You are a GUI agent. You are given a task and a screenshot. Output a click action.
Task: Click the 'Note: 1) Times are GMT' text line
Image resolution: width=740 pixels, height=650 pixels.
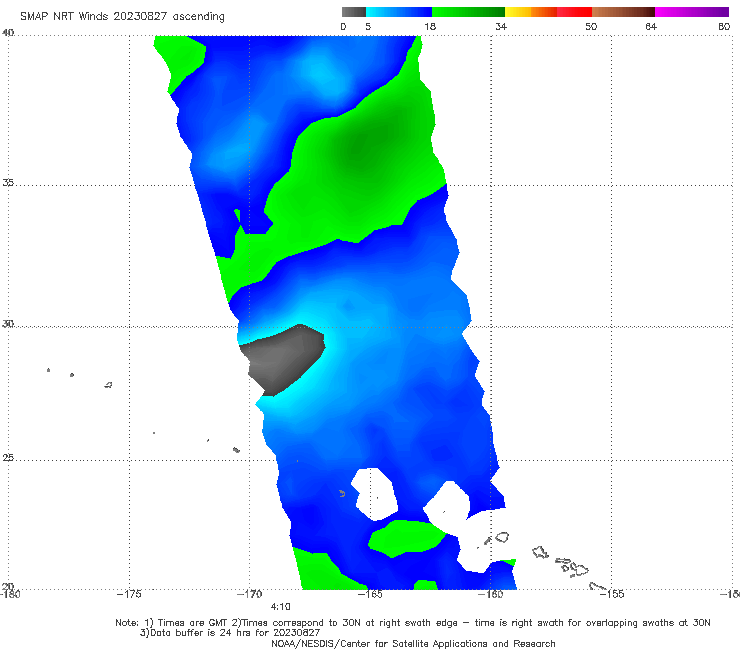tap(412, 623)
